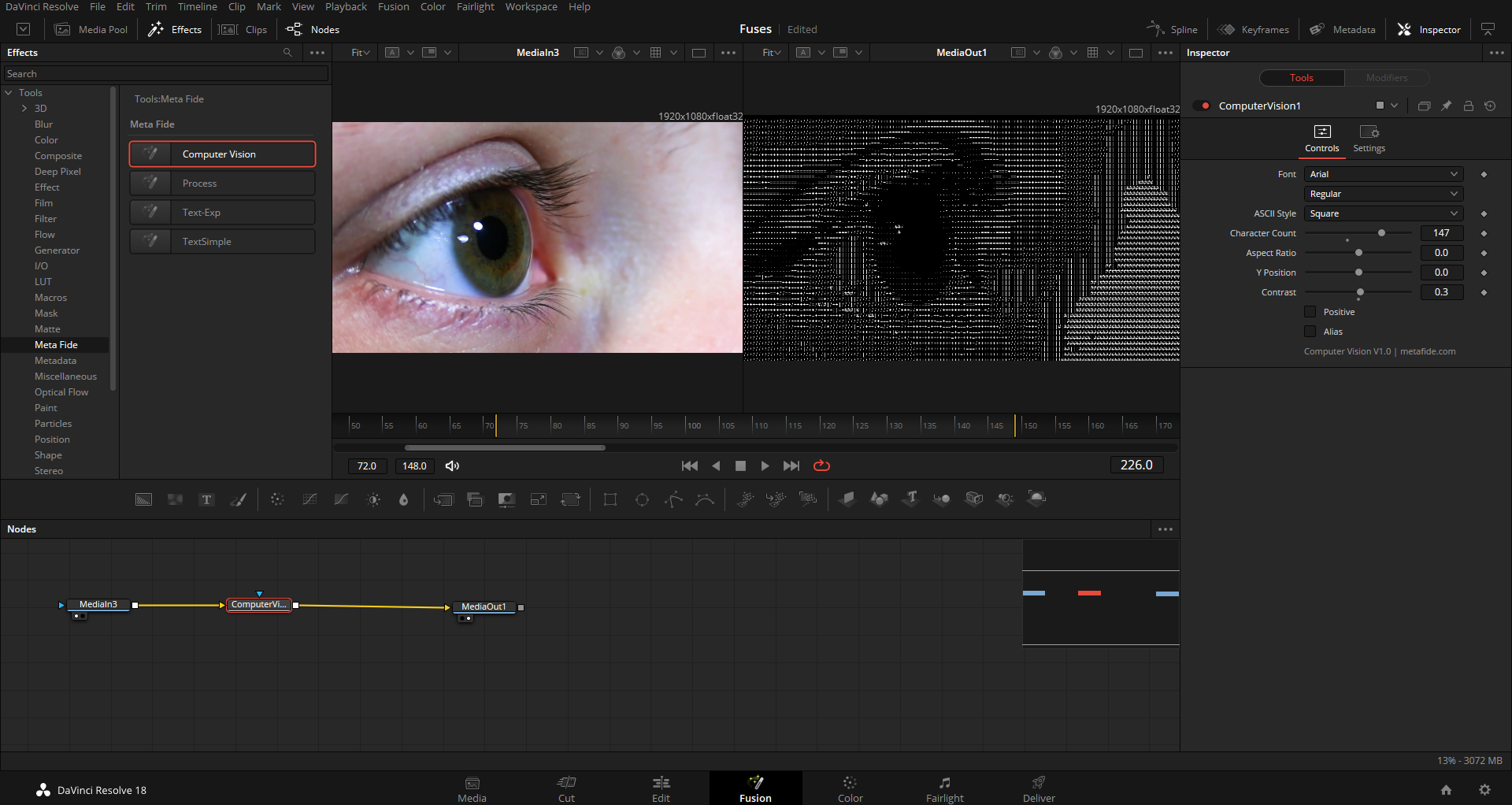Add a Polygon mask tool
The height and width of the screenshot is (805, 1512).
673,499
